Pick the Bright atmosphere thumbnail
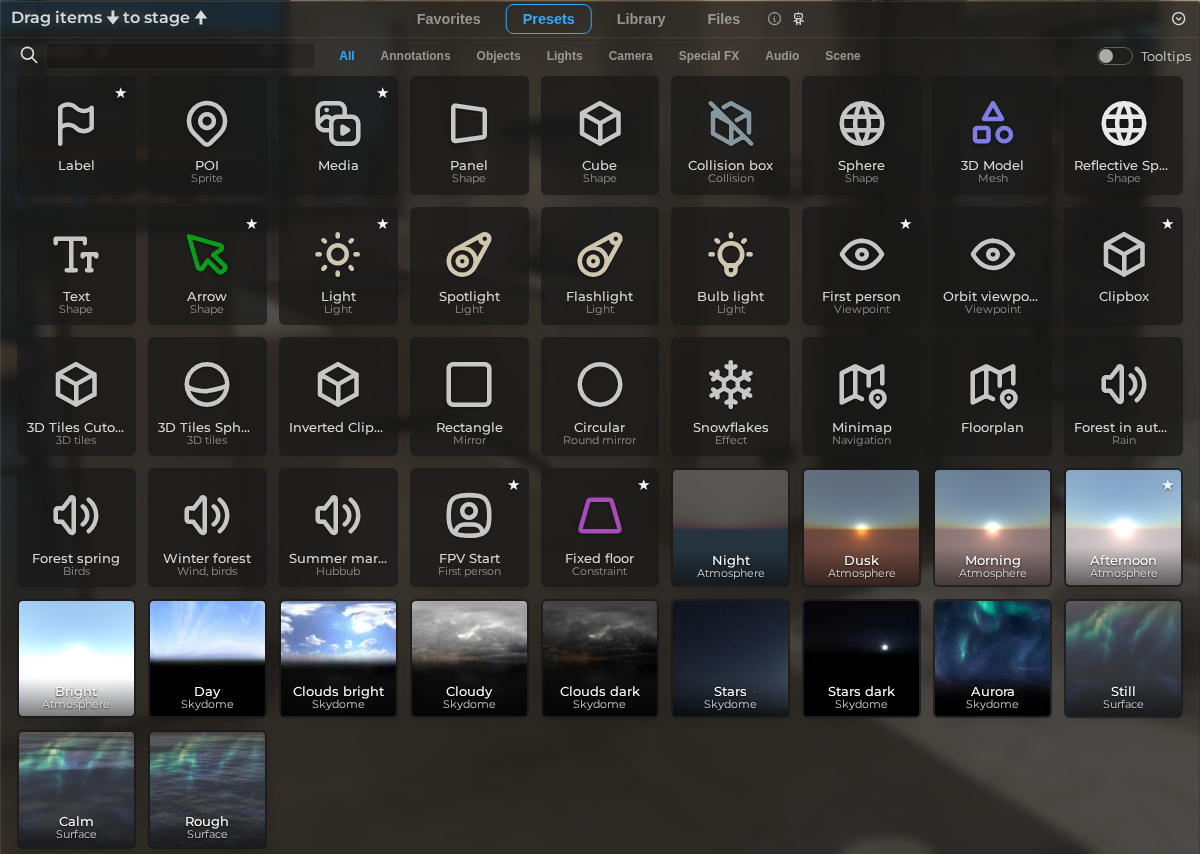1200x854 pixels. (76, 659)
